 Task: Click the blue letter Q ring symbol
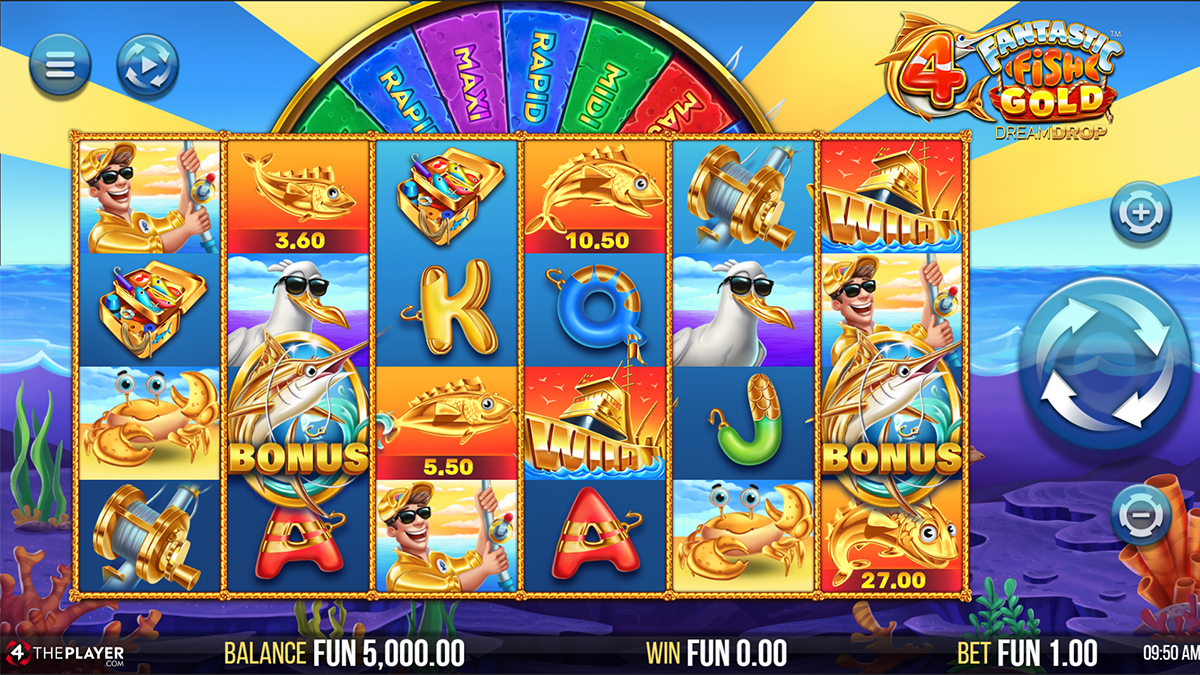pyautogui.click(x=598, y=311)
